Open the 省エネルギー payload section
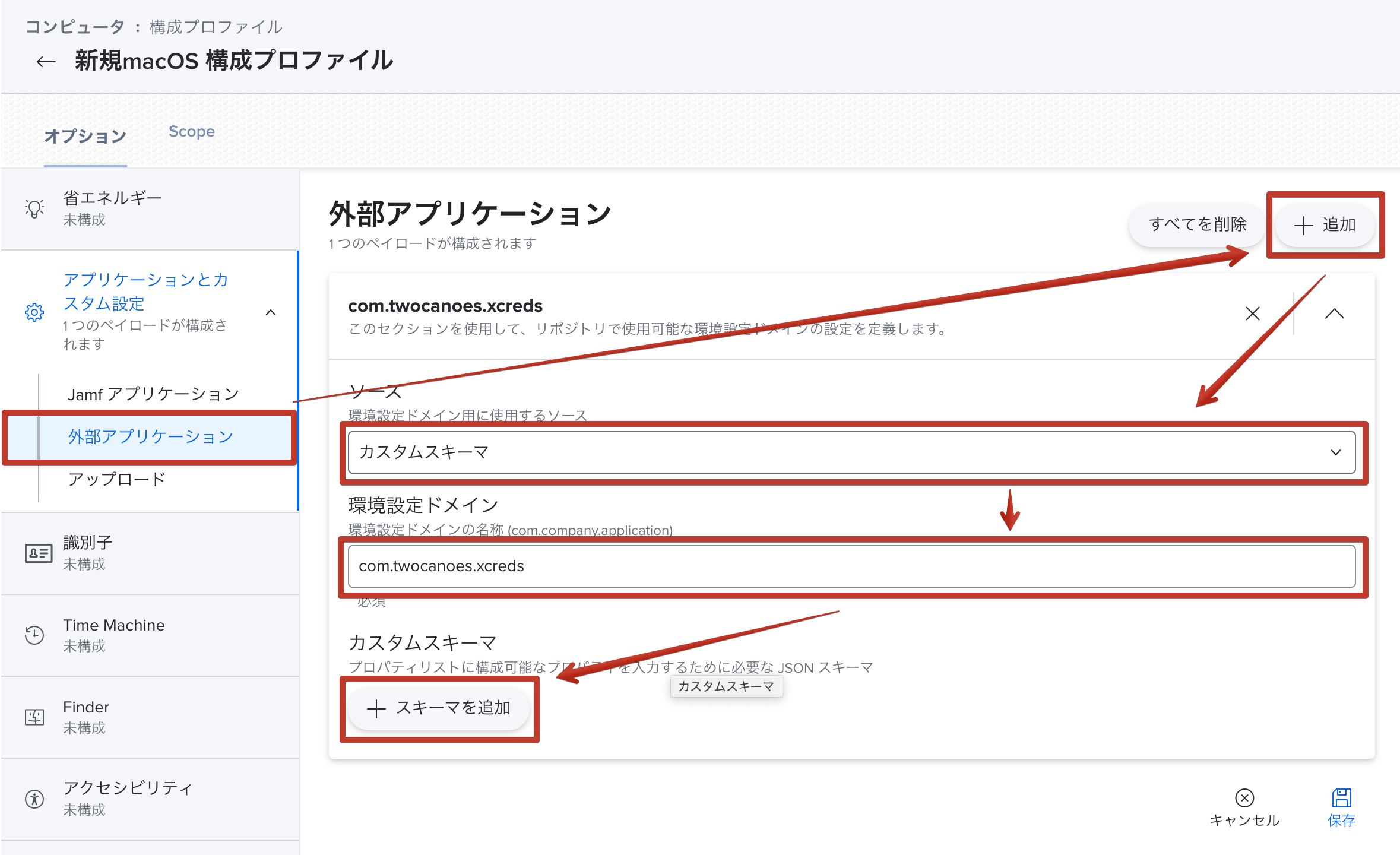The width and height of the screenshot is (1400, 855). 150,208
